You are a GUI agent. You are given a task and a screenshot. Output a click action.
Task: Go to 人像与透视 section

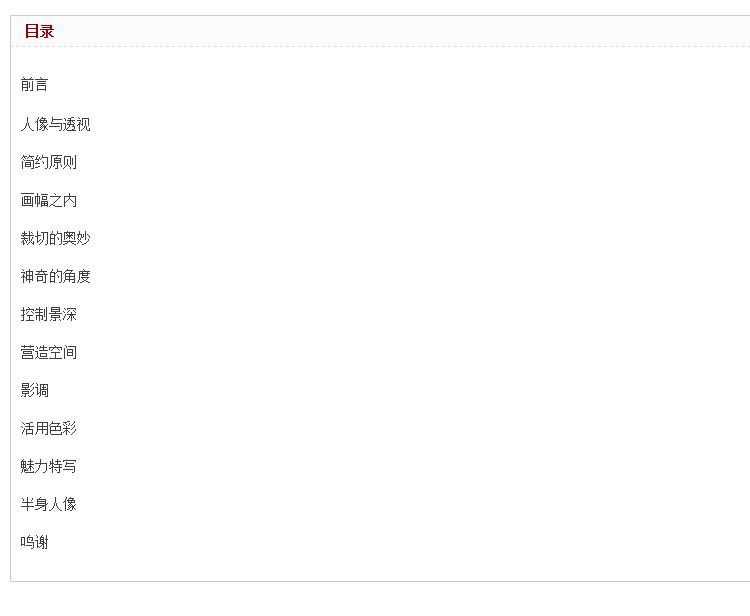point(55,124)
